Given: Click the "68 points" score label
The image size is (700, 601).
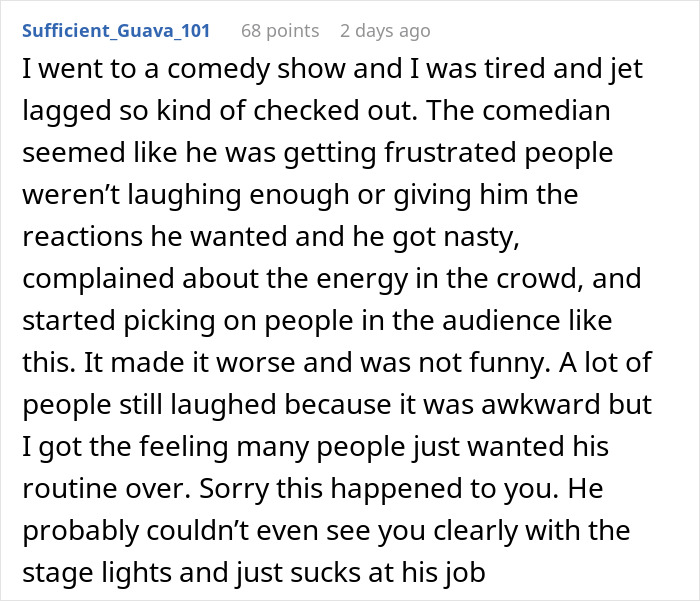Looking at the screenshot, I should [280, 31].
